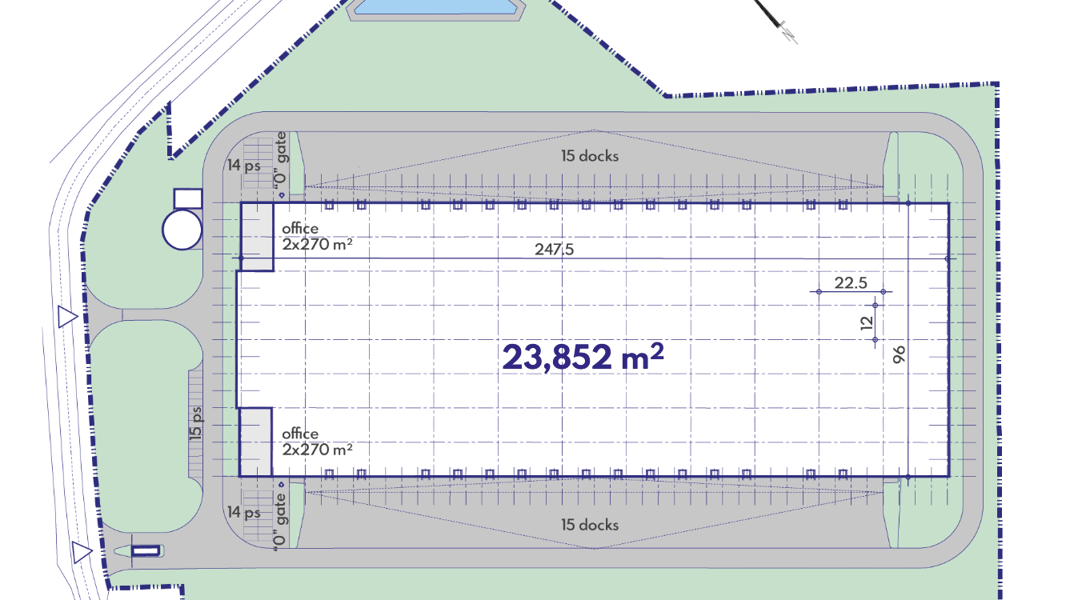Click the lower "0" gate label
Image resolution: width=1074 pixels, height=600 pixels.
279,521
